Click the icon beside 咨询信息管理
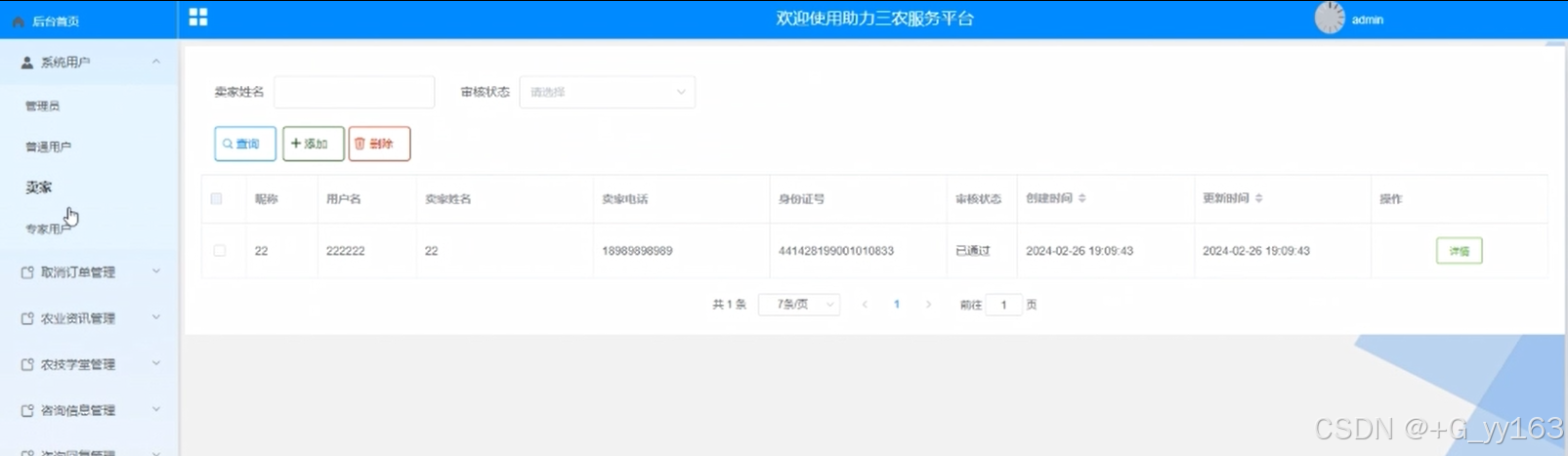 pos(27,410)
